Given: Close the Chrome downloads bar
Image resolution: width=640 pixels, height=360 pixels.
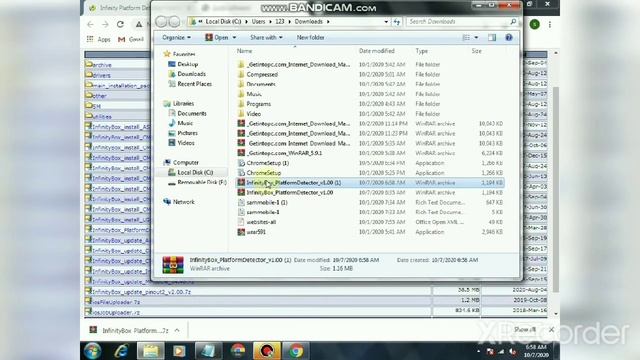Looking at the screenshot, I should 551,329.
